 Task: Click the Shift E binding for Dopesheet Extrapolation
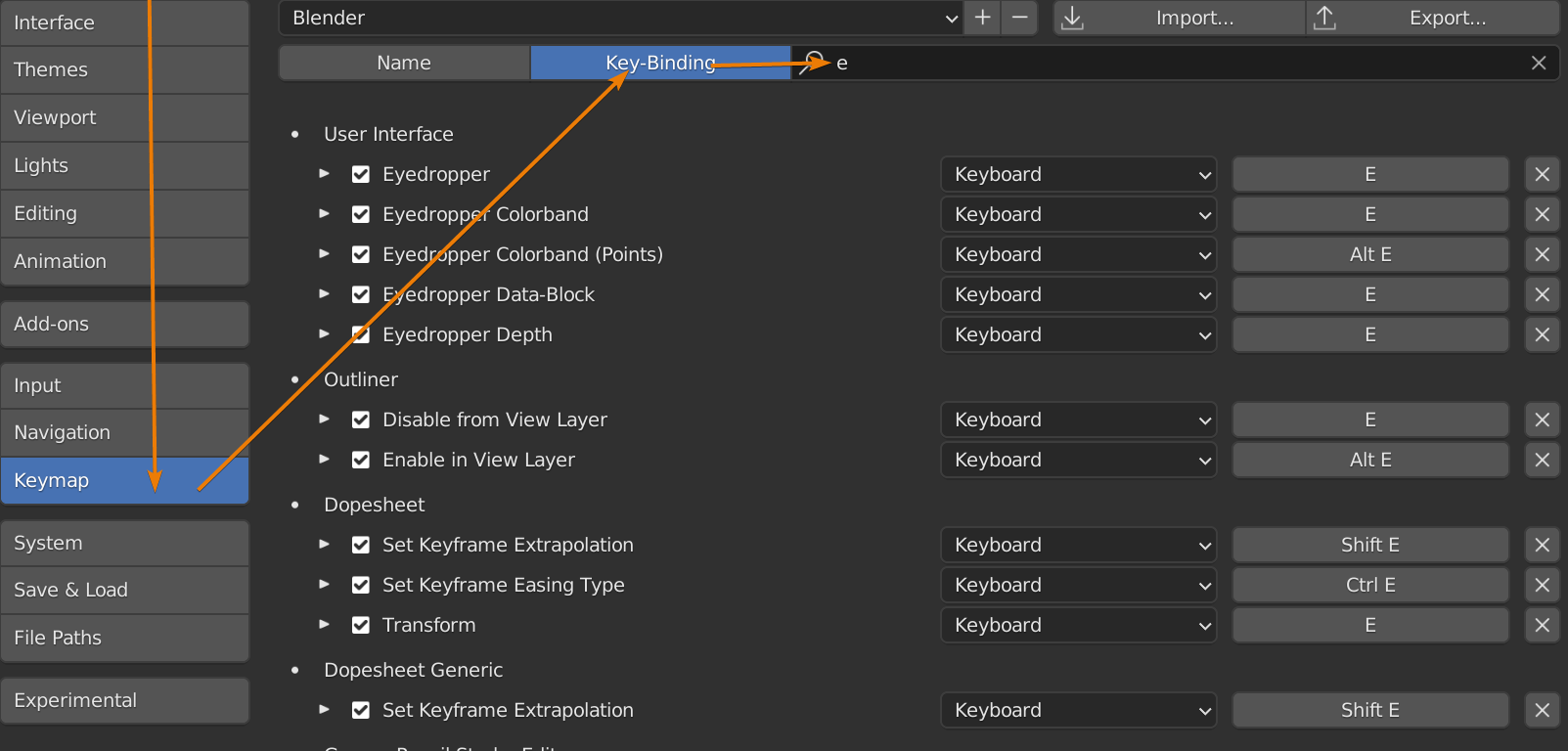[1369, 545]
